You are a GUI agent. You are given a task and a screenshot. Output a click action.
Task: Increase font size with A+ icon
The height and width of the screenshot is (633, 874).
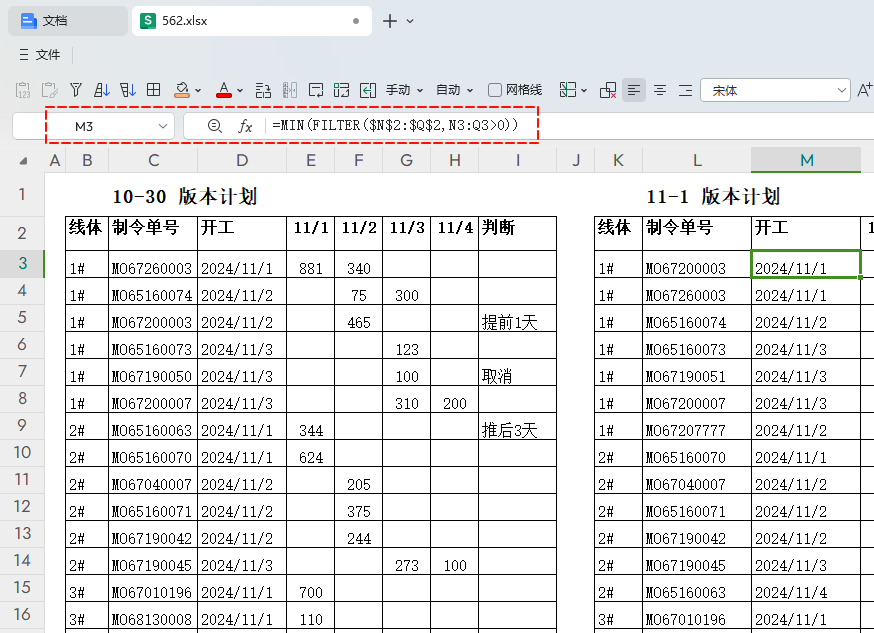tap(865, 90)
